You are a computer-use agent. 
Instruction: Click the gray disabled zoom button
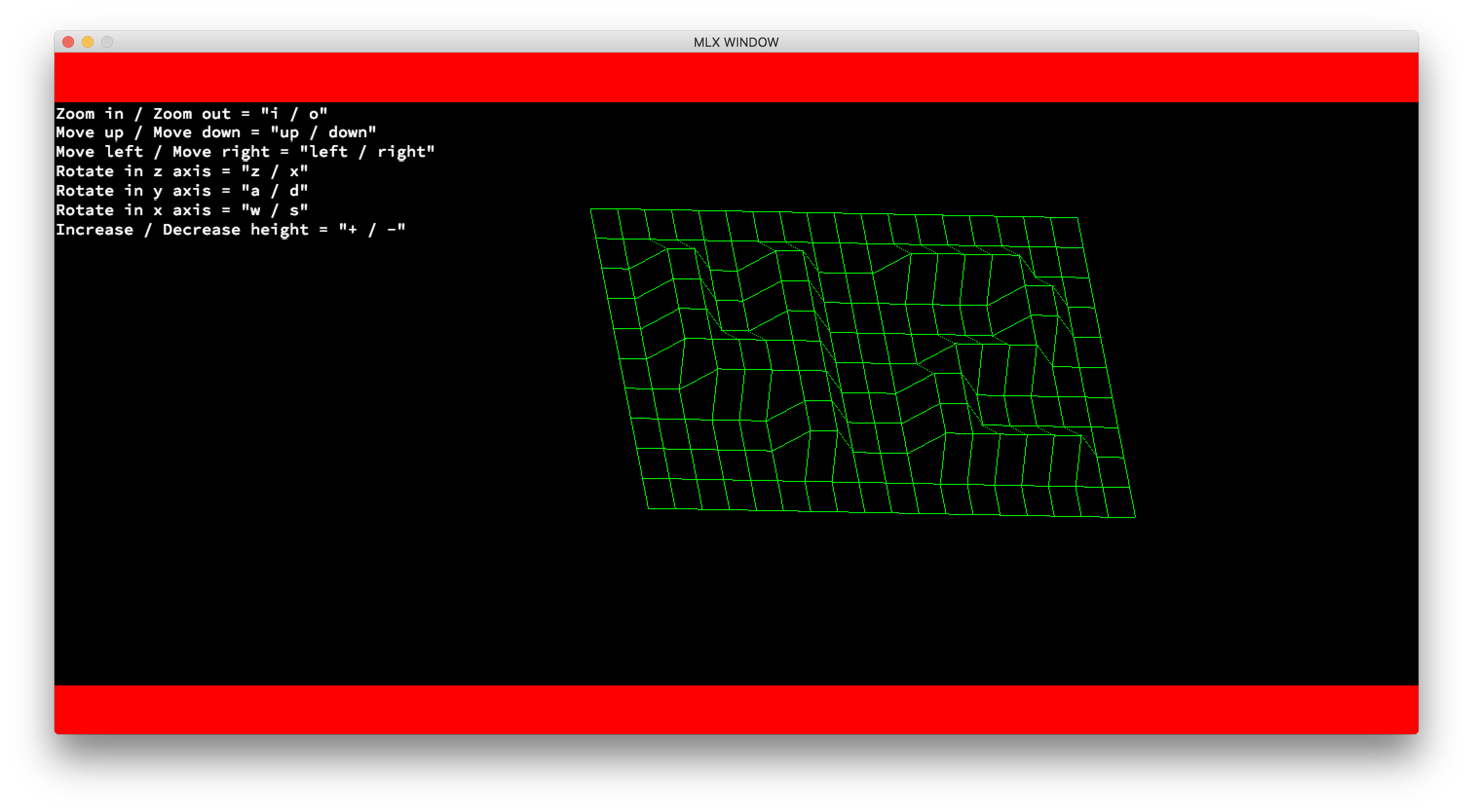point(107,42)
